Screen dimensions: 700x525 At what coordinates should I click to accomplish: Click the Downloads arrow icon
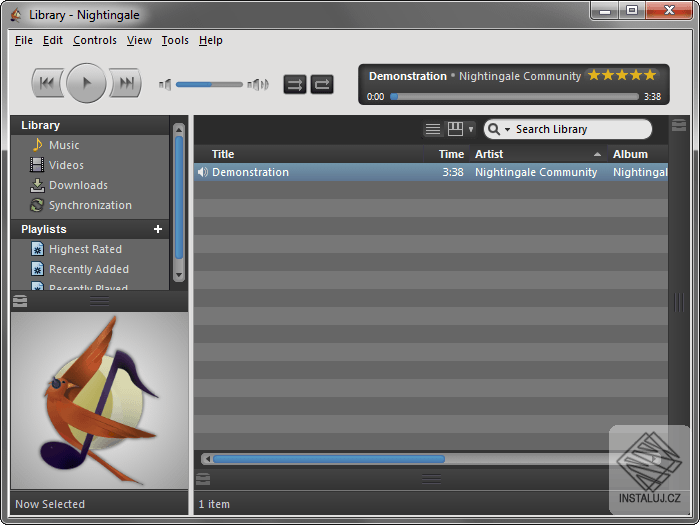coord(37,185)
